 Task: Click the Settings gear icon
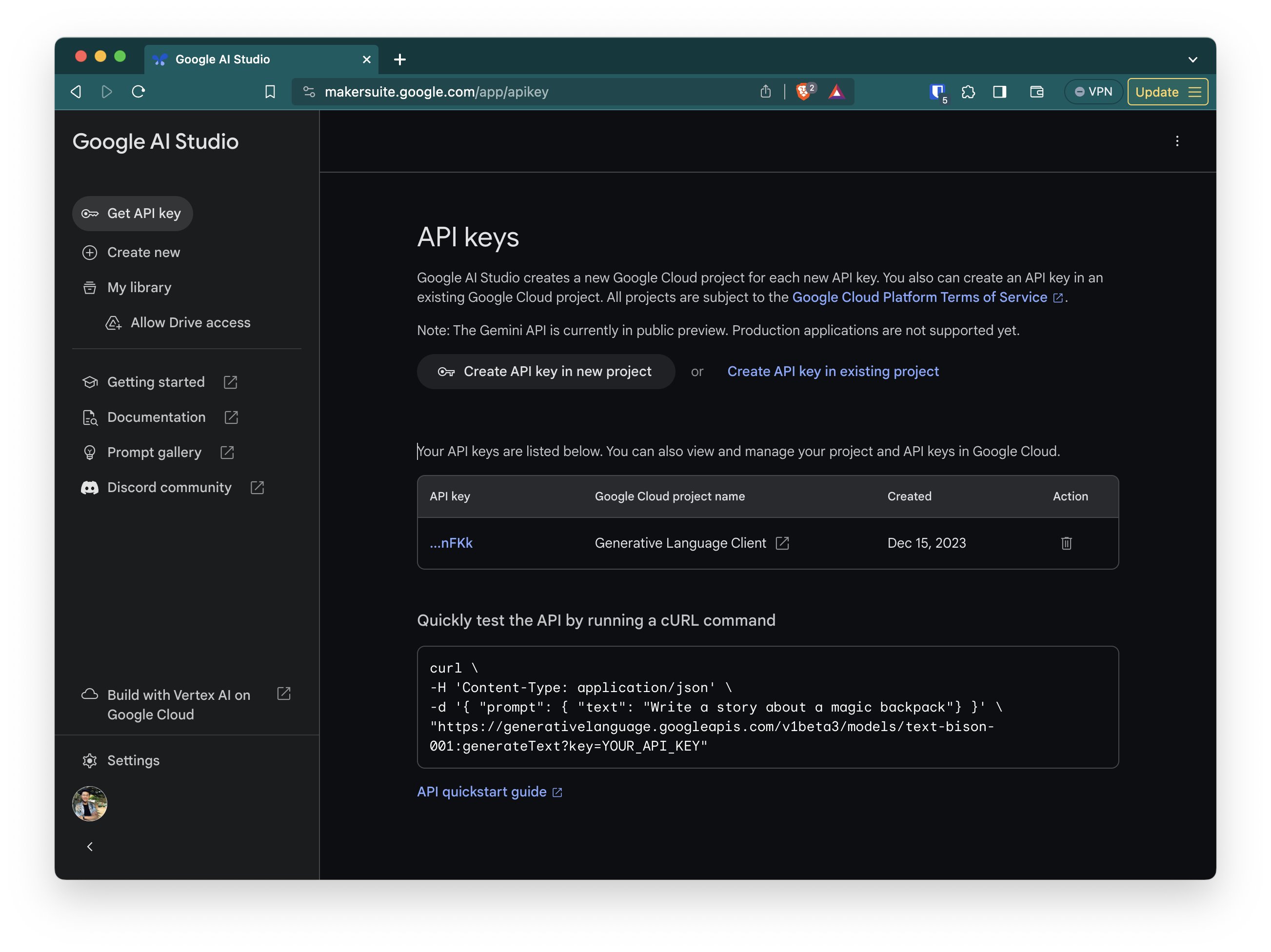[x=90, y=761]
